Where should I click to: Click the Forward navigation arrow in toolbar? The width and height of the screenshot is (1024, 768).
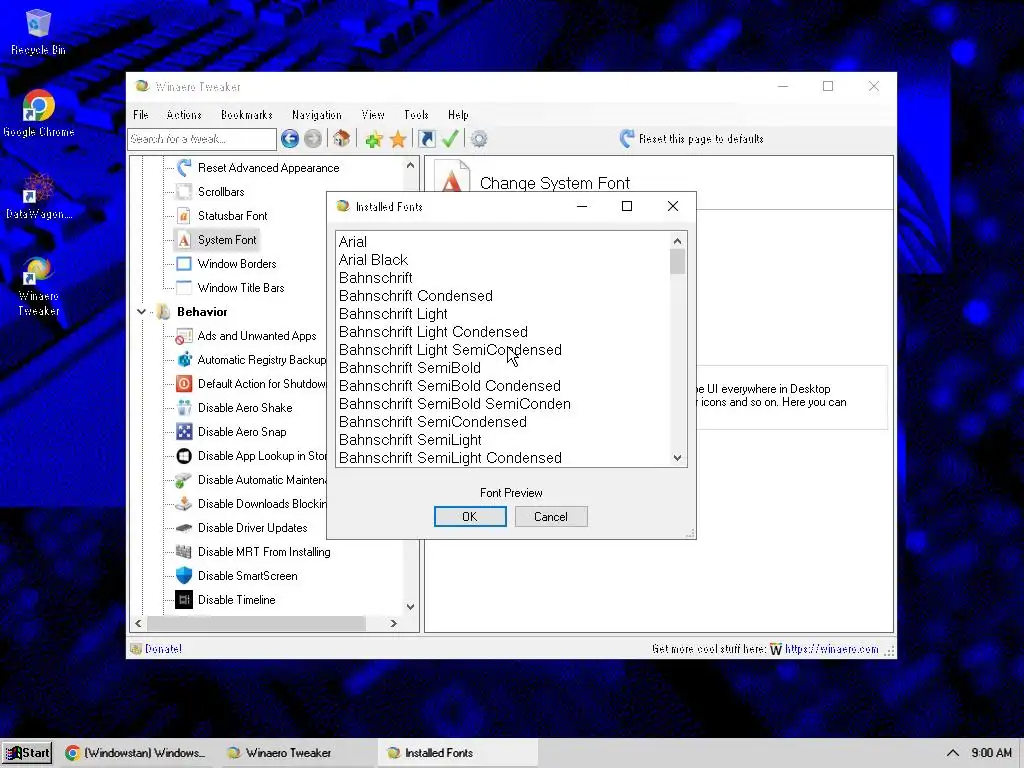click(x=313, y=138)
